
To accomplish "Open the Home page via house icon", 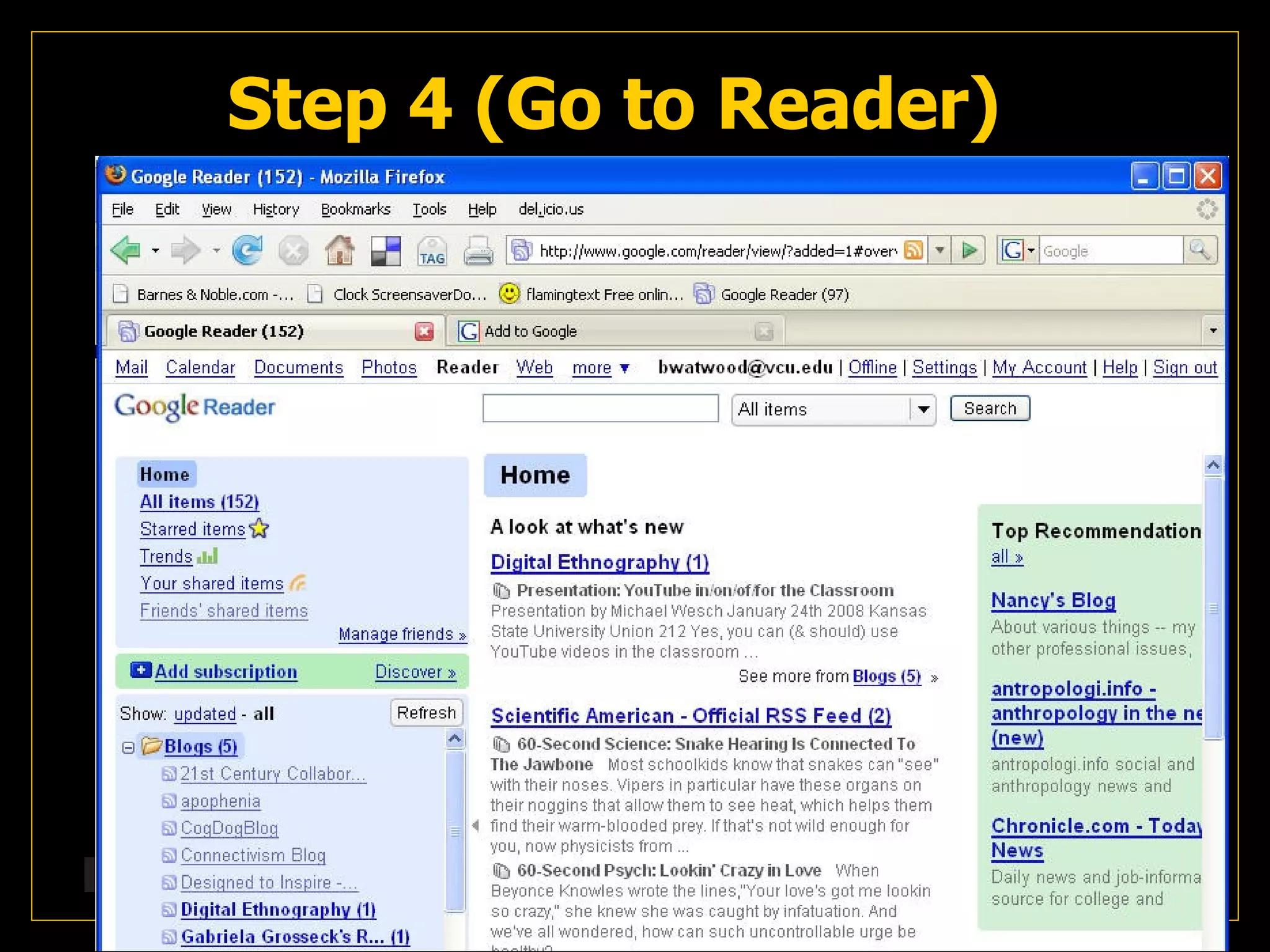I will (x=340, y=250).
